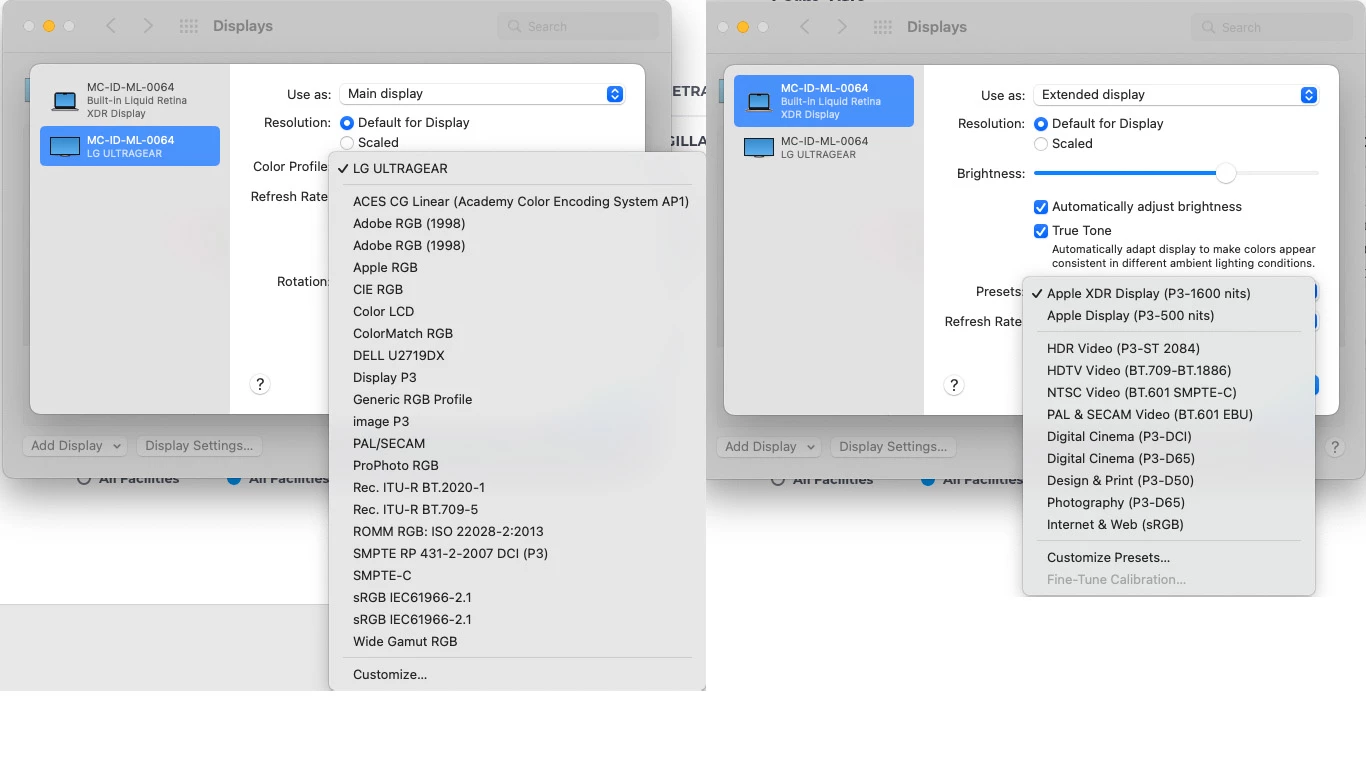
Task: Open help question mark next to right Display Settings
Action: [x=1334, y=447]
